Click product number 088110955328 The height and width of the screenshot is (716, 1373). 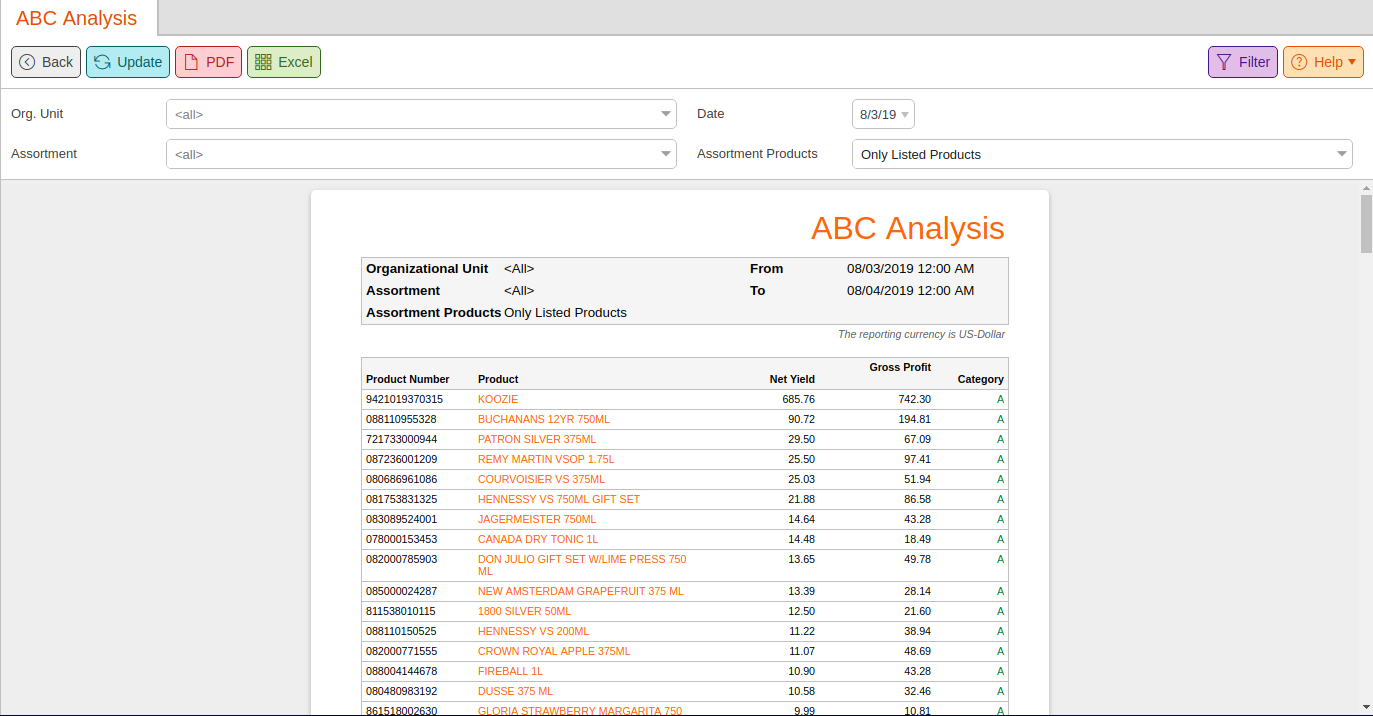pos(401,419)
